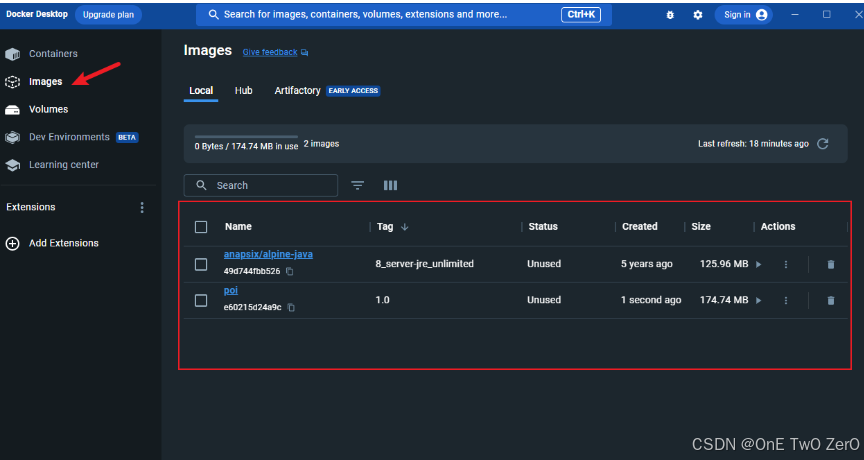Click the '1 second ago' created value

[x=651, y=300]
